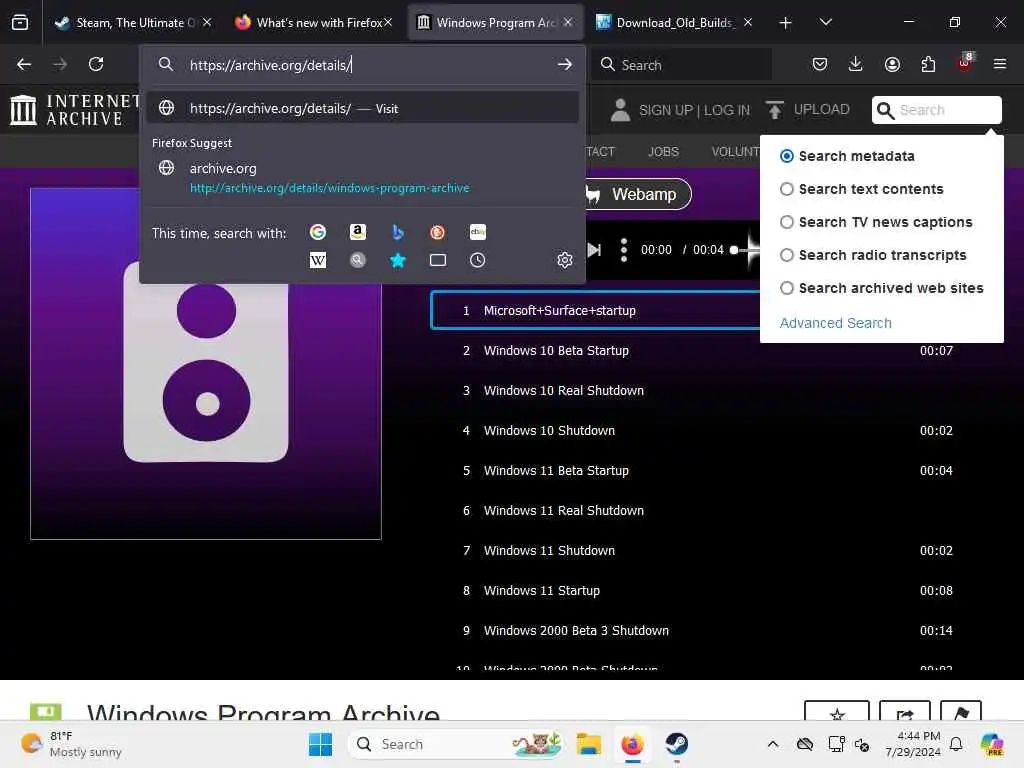Viewport: 1024px width, 768px height.
Task: Click the Windows Start button
Action: (x=320, y=744)
